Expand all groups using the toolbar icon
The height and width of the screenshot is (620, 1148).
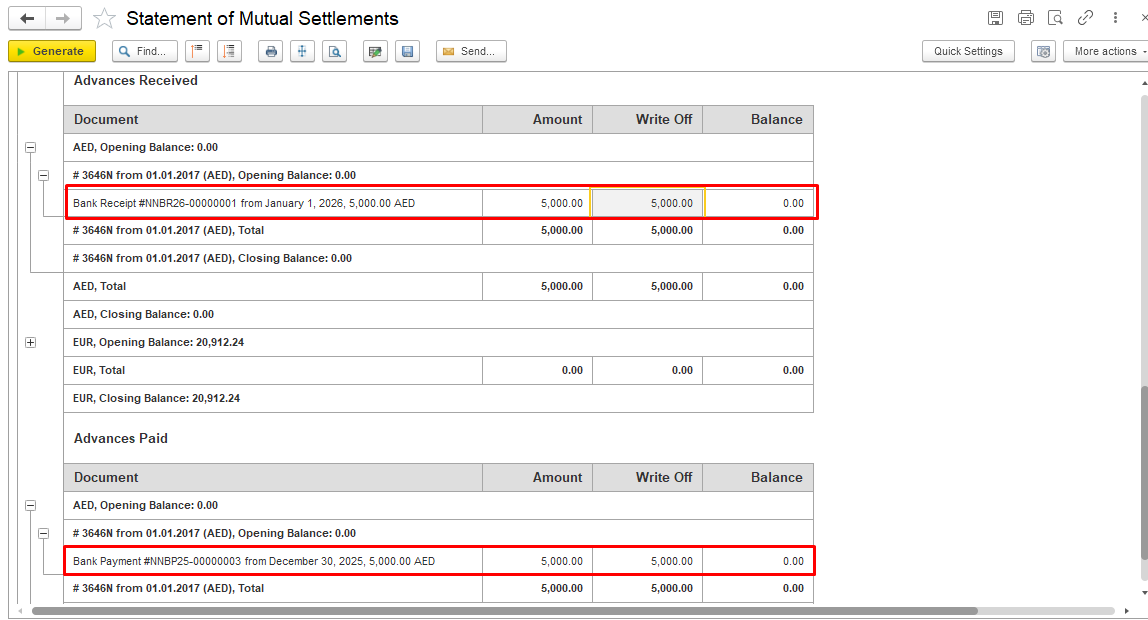click(230, 51)
